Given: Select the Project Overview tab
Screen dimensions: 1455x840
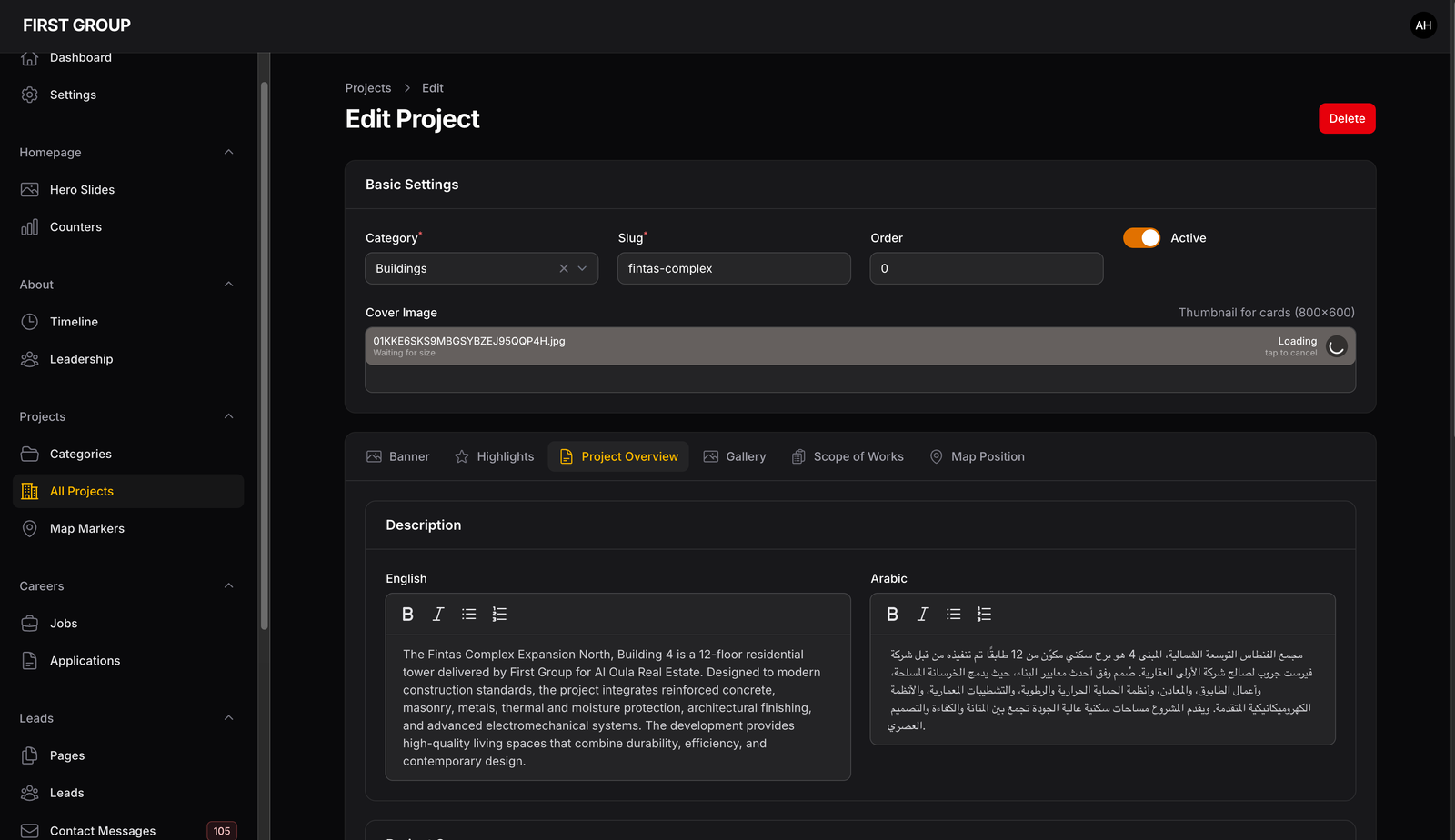Looking at the screenshot, I should 618,456.
